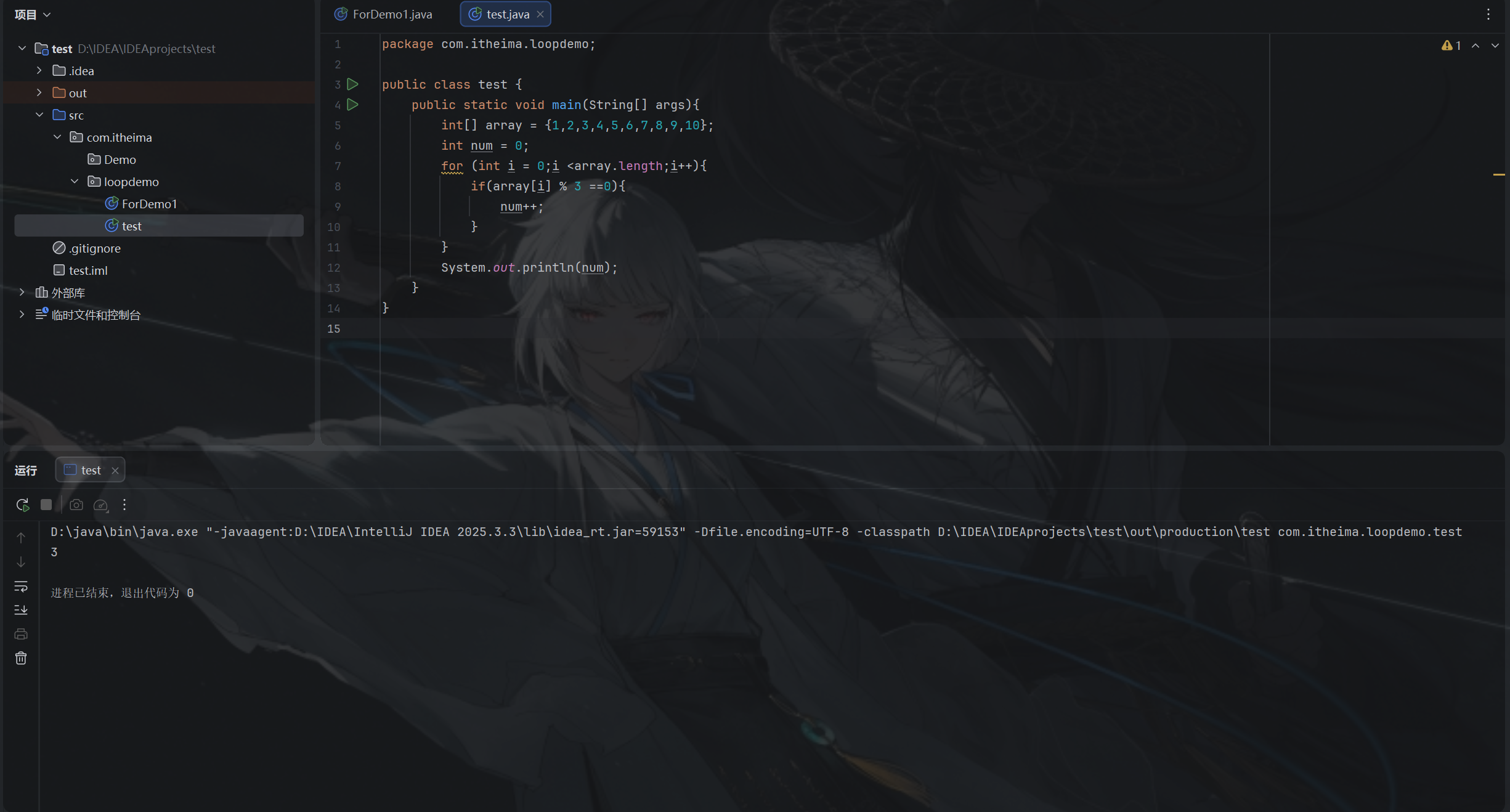The height and width of the screenshot is (812, 1510).
Task: Click 'num++;' on line 9
Action: point(522,206)
